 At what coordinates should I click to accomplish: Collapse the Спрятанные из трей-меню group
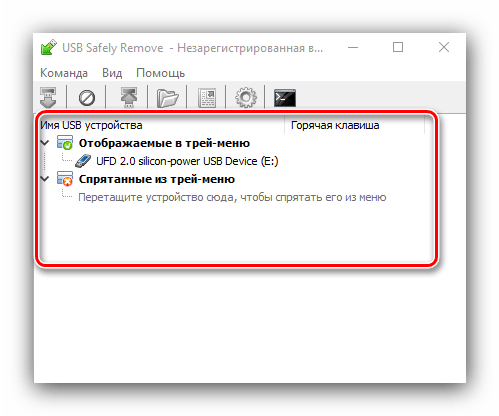(45, 179)
